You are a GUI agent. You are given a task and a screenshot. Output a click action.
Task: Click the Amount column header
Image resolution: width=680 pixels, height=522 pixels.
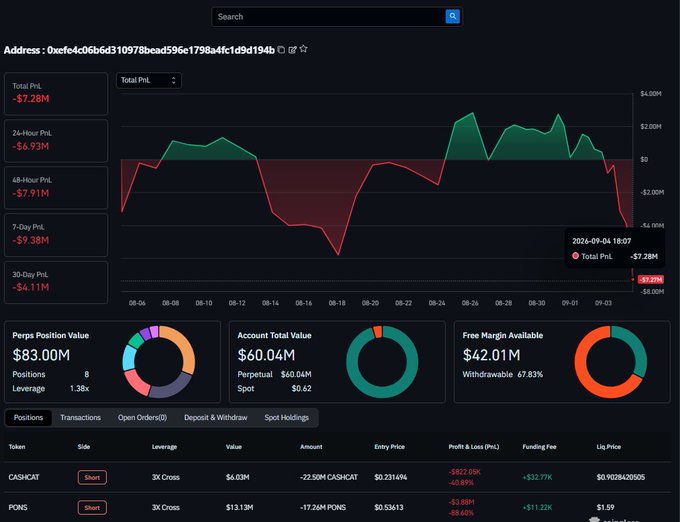(311, 447)
